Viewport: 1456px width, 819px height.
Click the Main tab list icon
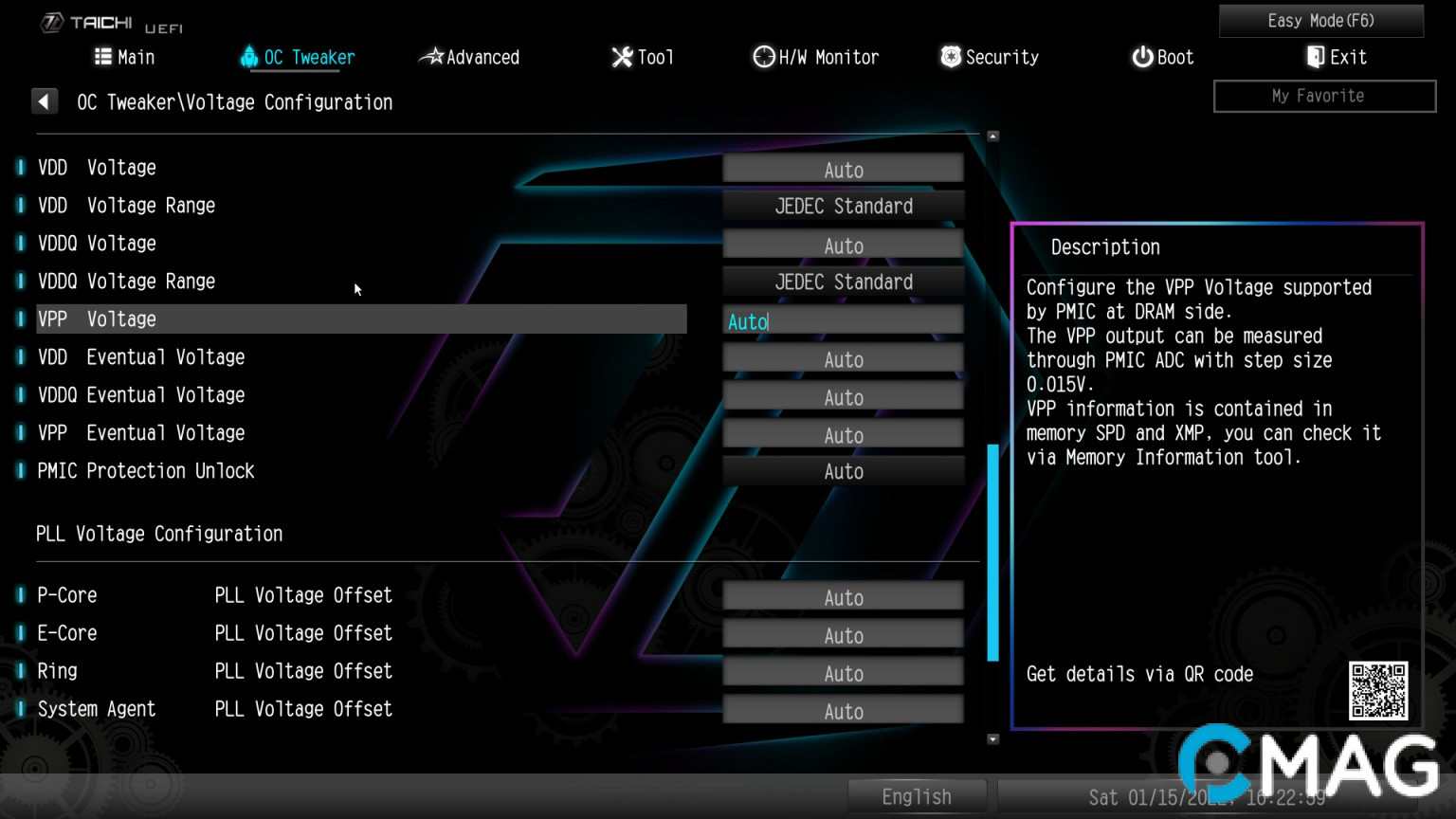tap(103, 57)
